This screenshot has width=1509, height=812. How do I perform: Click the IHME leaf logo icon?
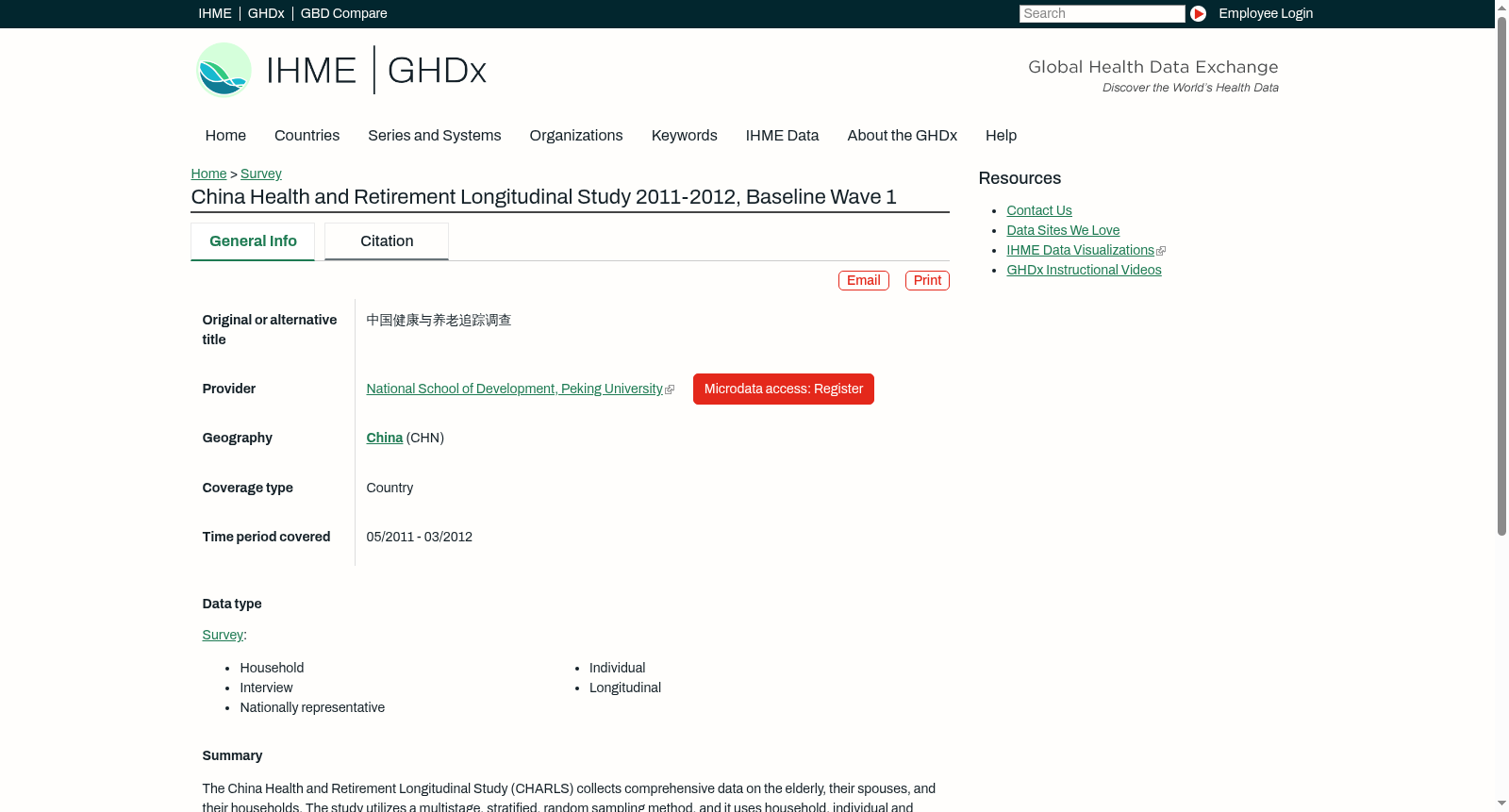224,70
